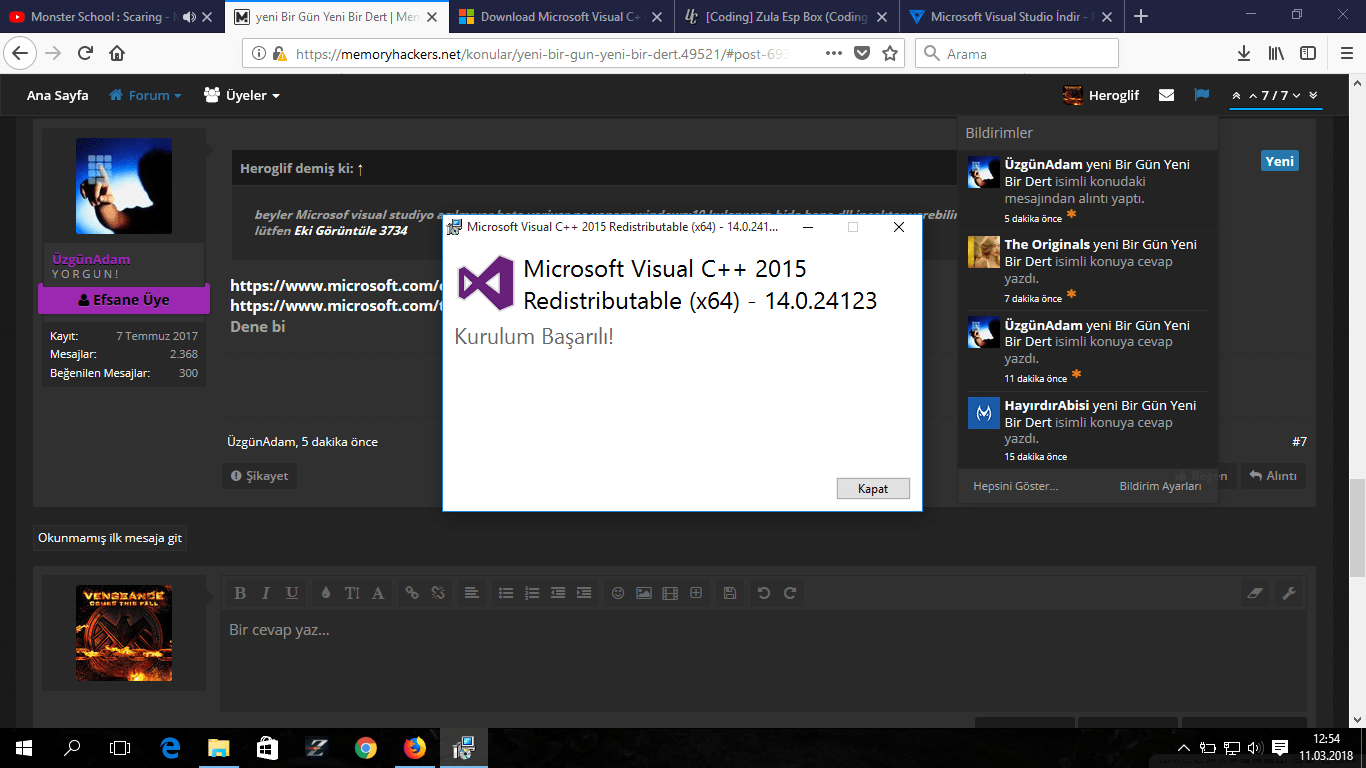Toggle italic formatting in the reply editor
Image resolution: width=1366 pixels, height=768 pixels.
pos(266,593)
